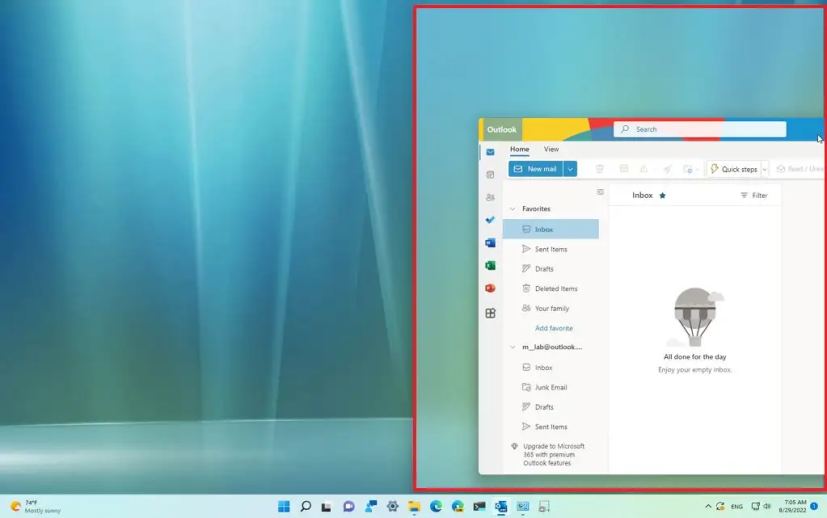Viewport: 827px width, 518px height.
Task: Click the Move to folder icon
Action: (x=688, y=169)
